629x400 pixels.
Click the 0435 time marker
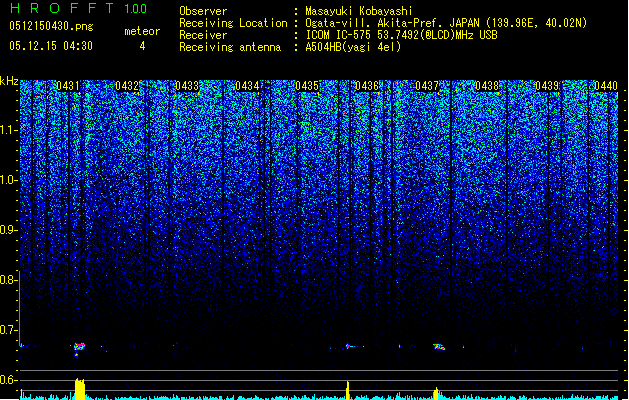pos(307,86)
